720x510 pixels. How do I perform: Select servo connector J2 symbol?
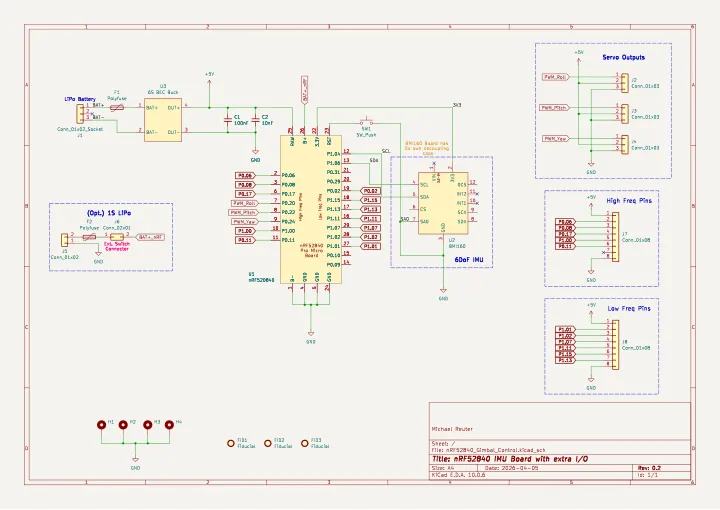[625, 83]
